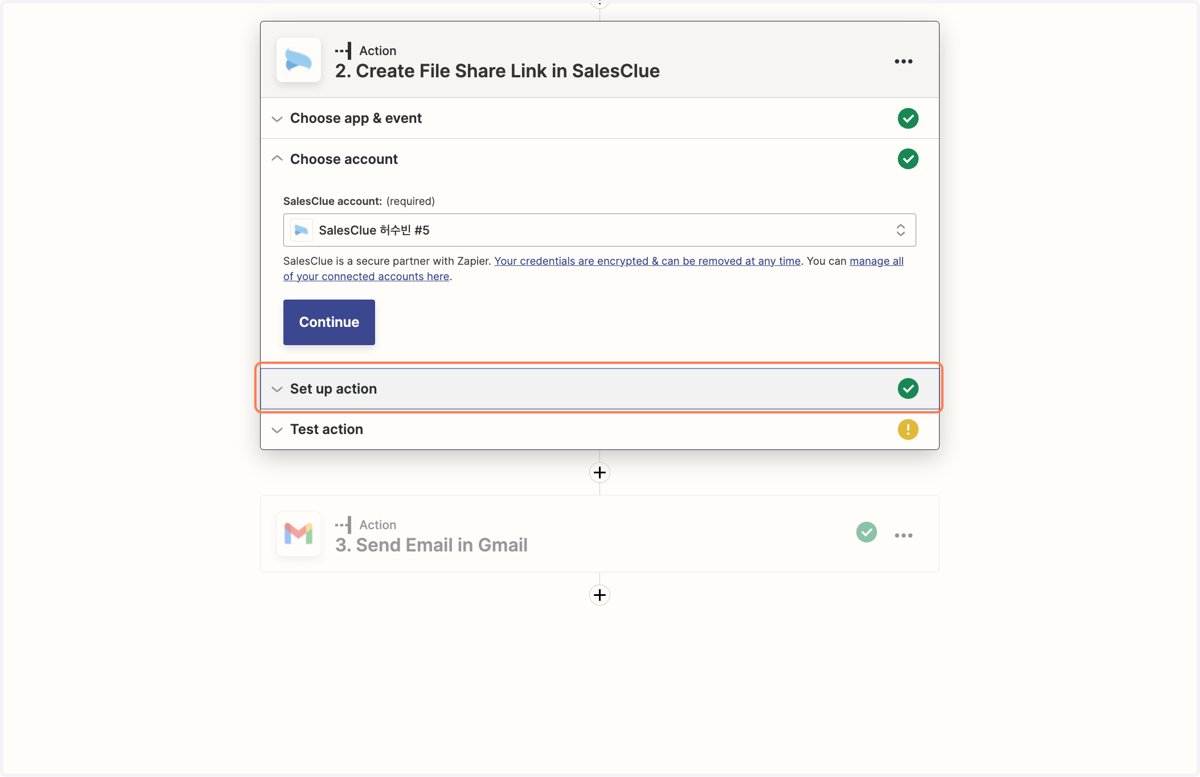The image size is (1200, 777).
Task: Click the Choose account heading text
Action: [x=344, y=159]
